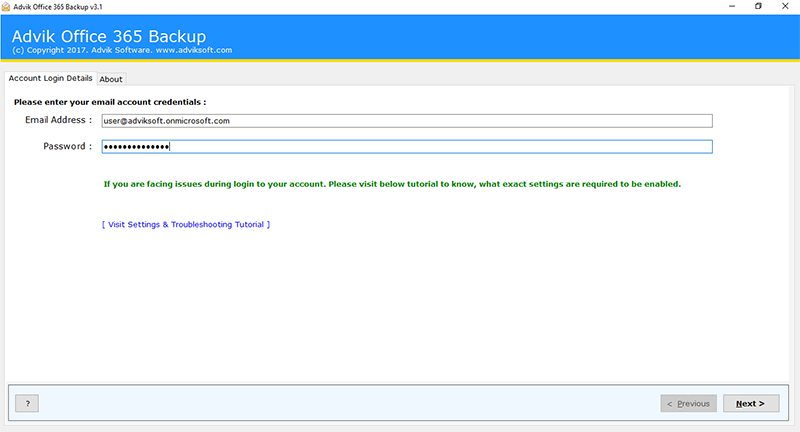800x432 pixels.
Task: Open the Account Login Details tab
Action: click(x=50, y=78)
